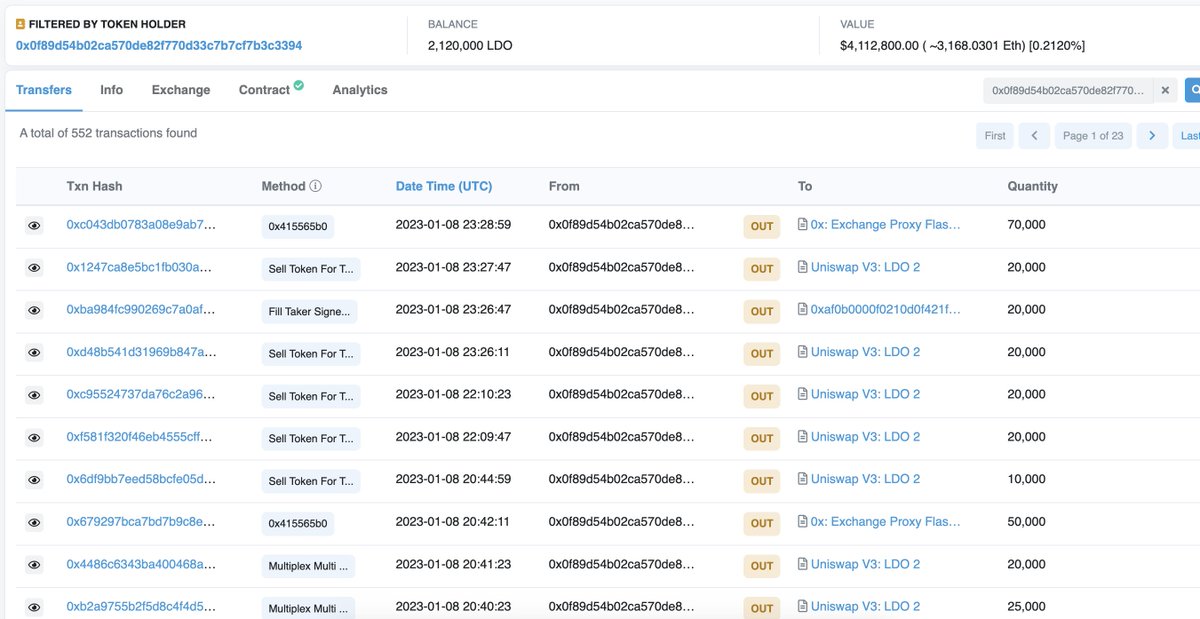
Task: Jump to Last page
Action: [x=1187, y=136]
